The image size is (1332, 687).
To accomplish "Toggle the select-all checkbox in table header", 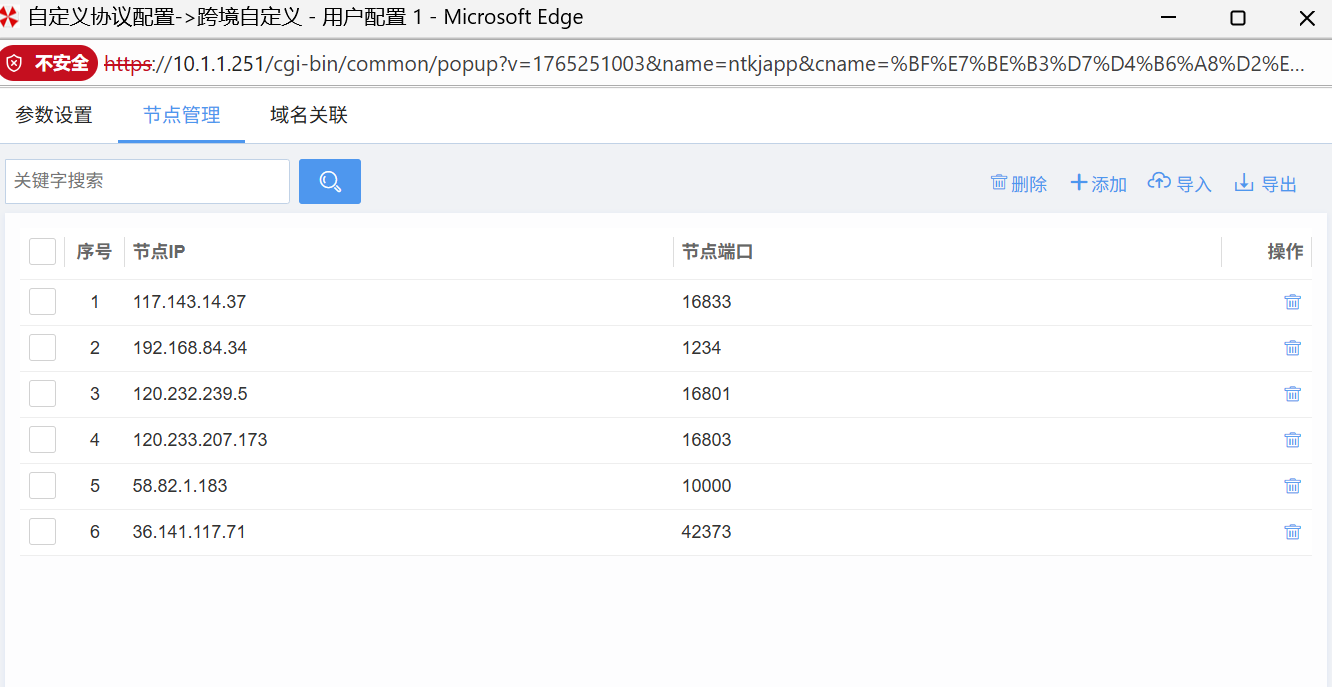I will [x=42, y=252].
